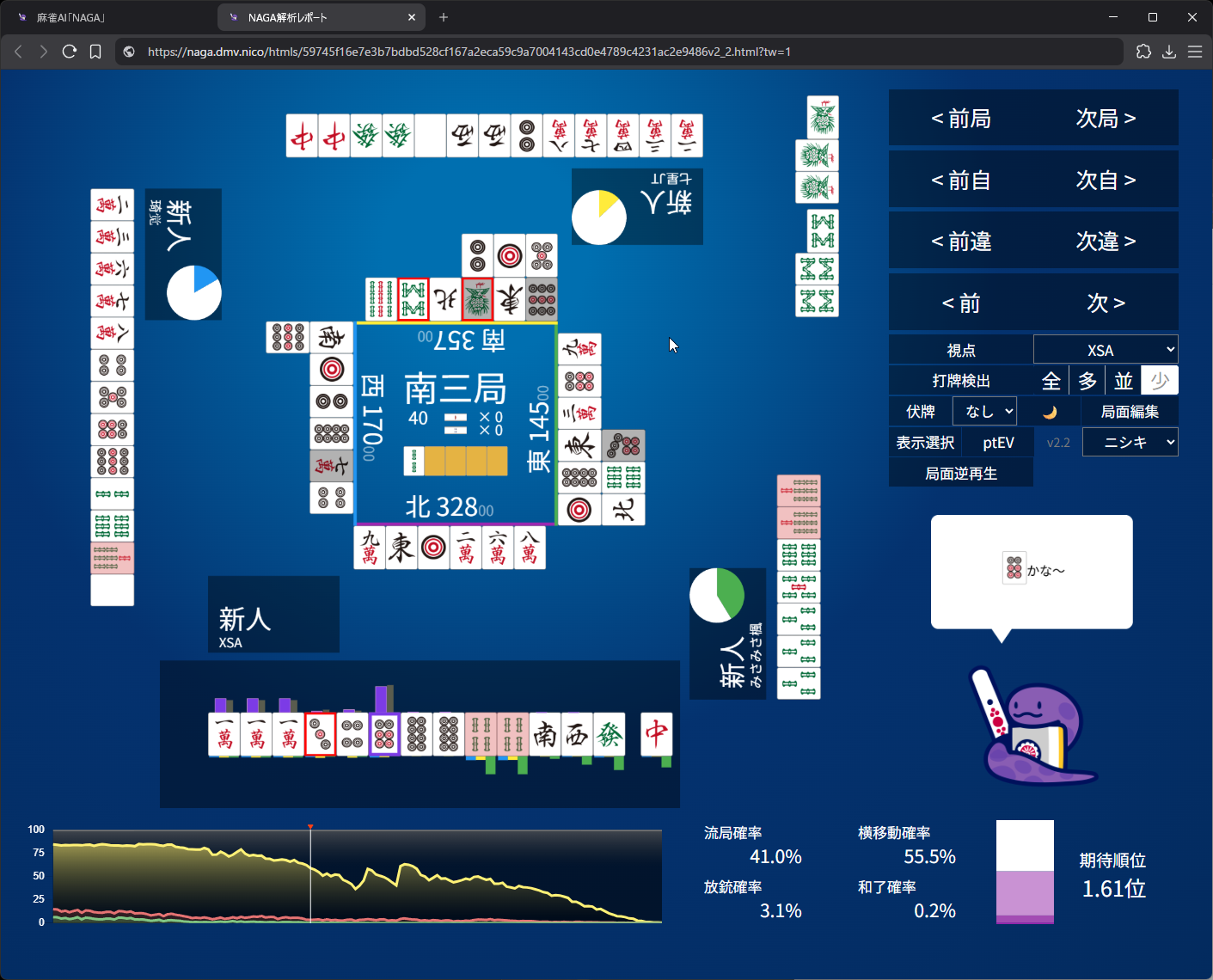1213x980 pixels.
Task: Set 打牌検出 to 多
Action: [1087, 381]
